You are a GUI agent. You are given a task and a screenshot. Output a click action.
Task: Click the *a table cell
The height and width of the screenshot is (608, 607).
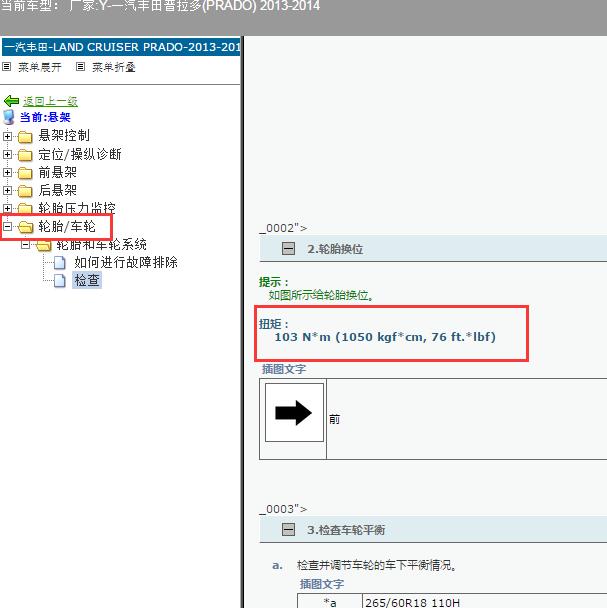[x=330, y=602]
